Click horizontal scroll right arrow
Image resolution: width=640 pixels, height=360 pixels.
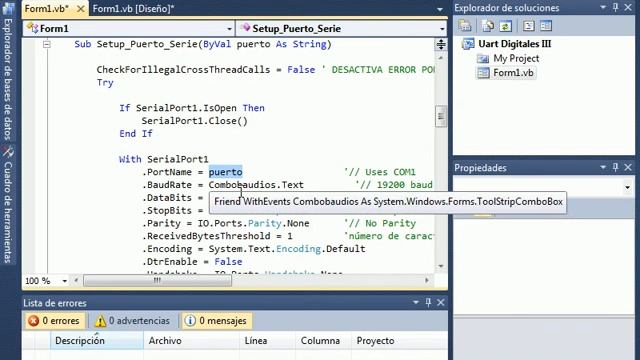pos(427,280)
